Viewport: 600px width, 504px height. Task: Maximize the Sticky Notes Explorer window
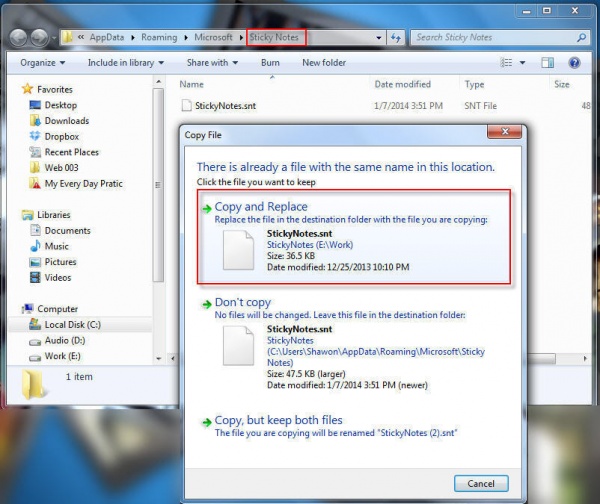[x=547, y=11]
